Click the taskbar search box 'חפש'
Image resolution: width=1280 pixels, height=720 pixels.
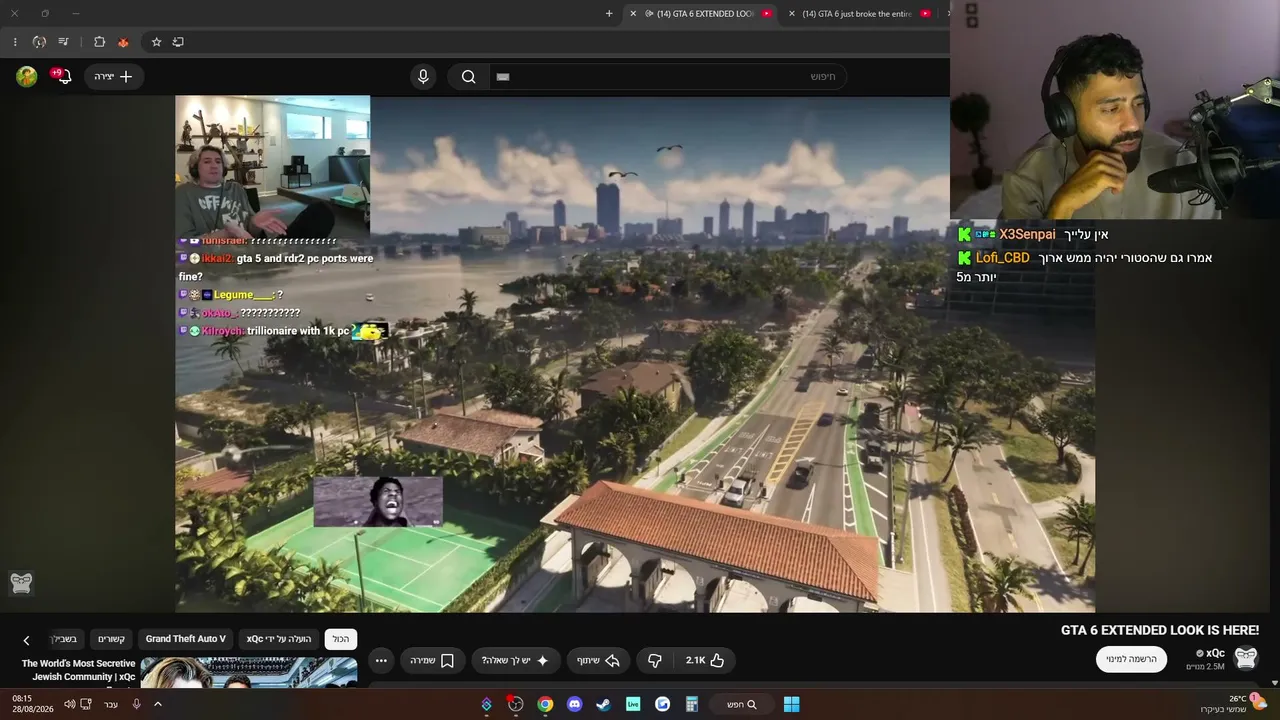tap(740, 704)
